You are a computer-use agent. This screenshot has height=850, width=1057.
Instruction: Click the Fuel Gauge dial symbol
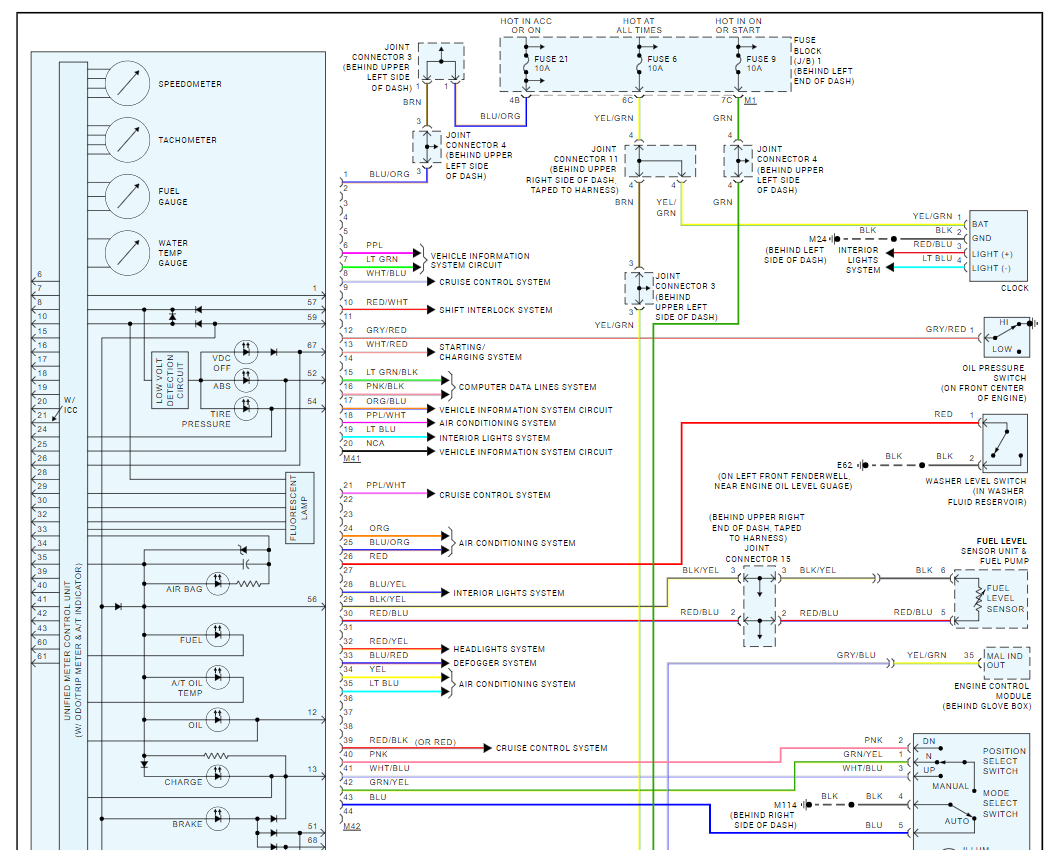click(x=127, y=196)
